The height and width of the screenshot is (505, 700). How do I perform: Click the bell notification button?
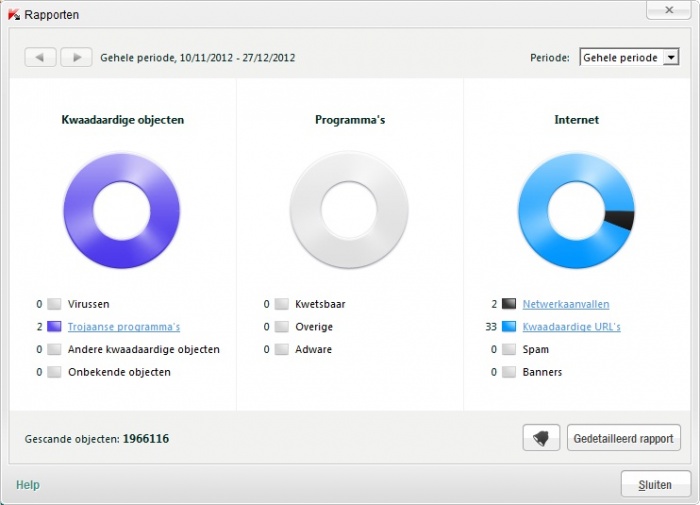(541, 438)
